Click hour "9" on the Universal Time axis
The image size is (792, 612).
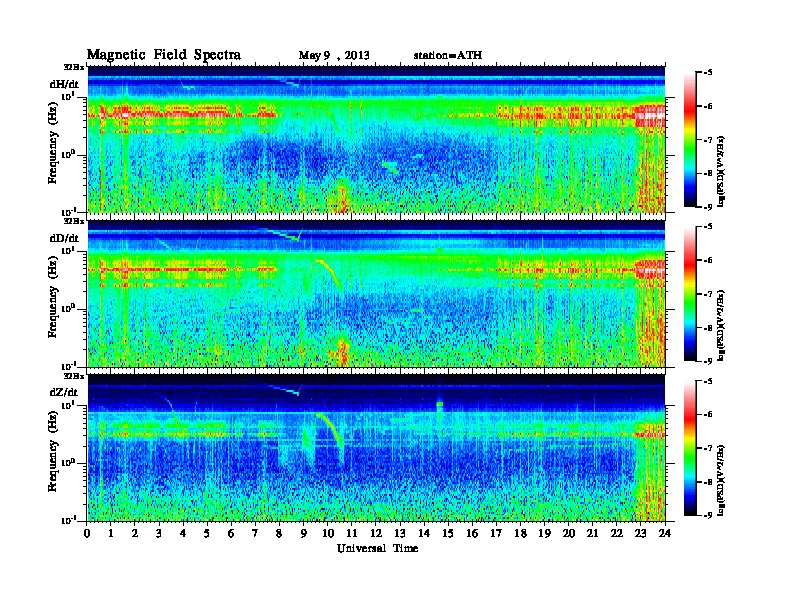tap(304, 533)
